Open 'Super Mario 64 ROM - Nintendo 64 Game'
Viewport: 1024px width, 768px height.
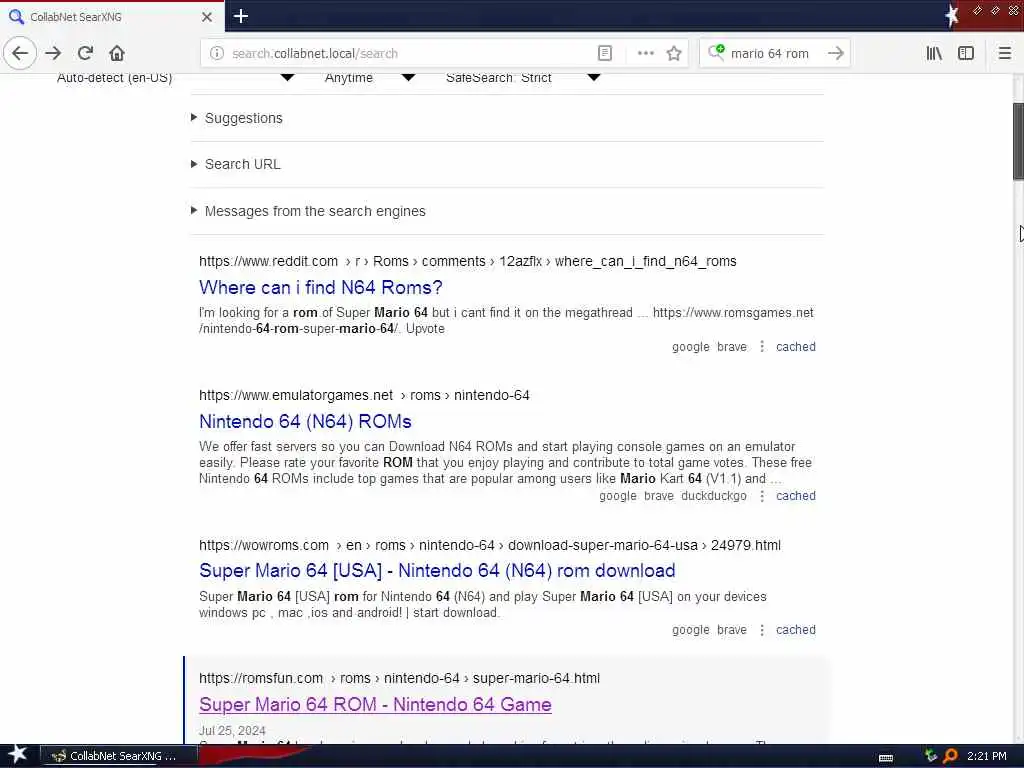[376, 705]
